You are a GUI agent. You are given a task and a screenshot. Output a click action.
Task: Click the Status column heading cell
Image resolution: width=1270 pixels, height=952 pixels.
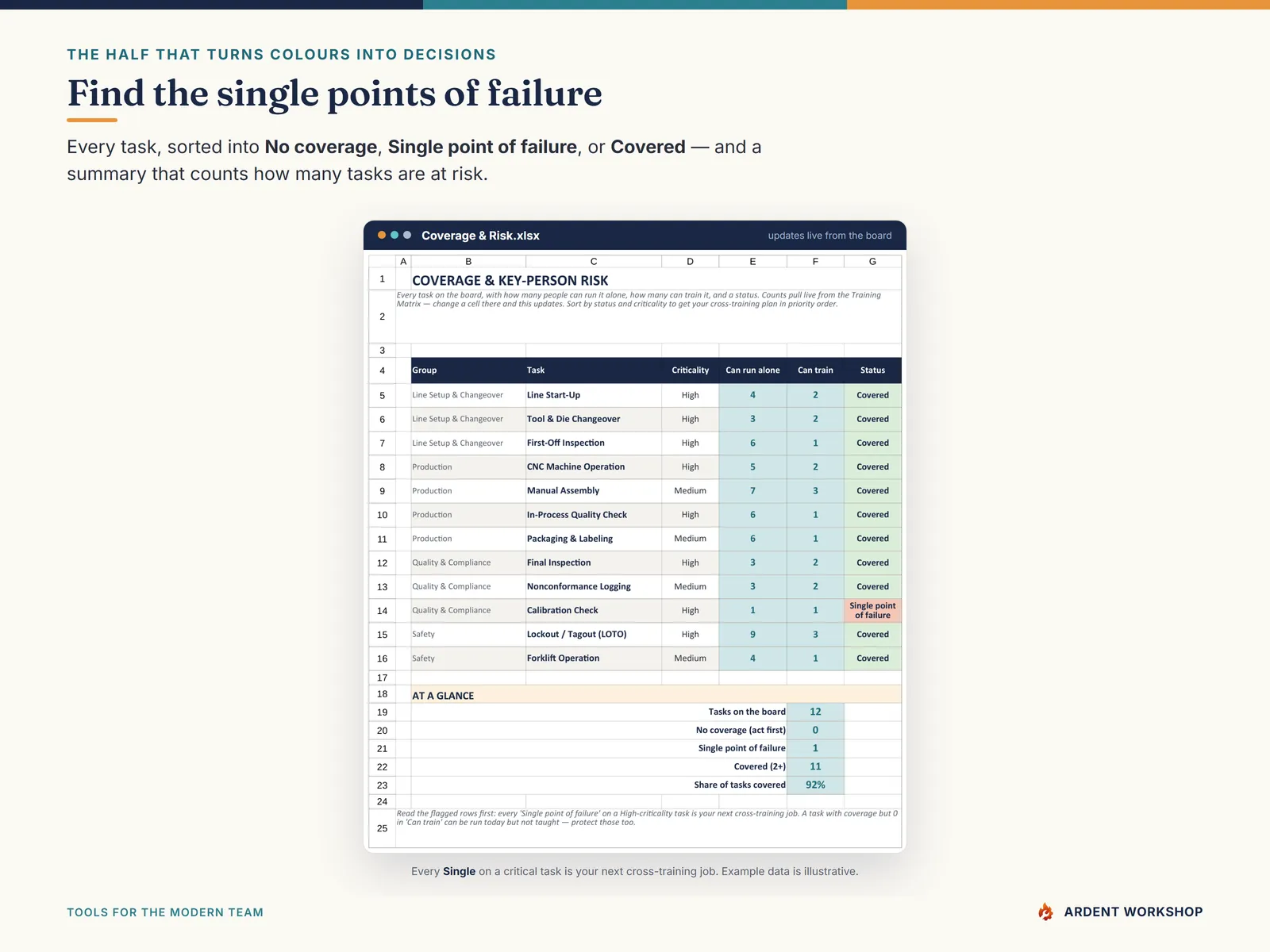872,370
